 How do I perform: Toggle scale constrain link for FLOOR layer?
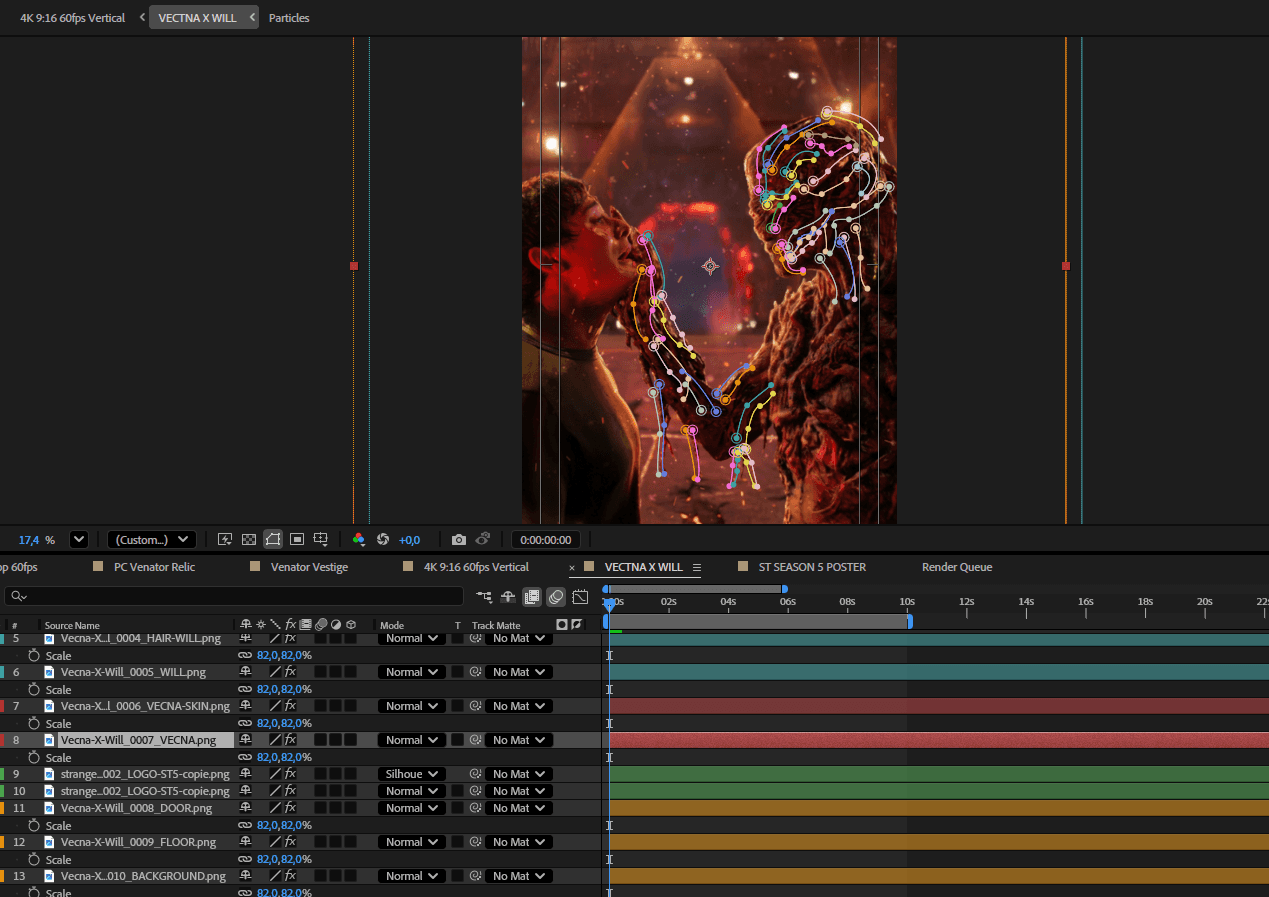click(x=245, y=859)
